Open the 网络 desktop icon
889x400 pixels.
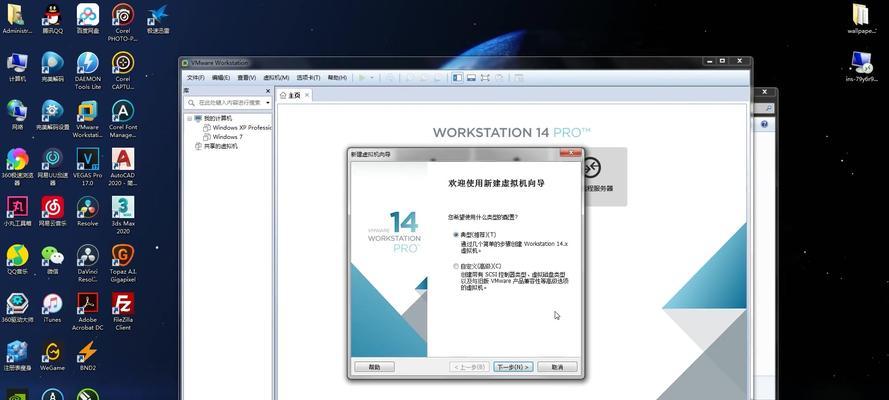pyautogui.click(x=18, y=116)
